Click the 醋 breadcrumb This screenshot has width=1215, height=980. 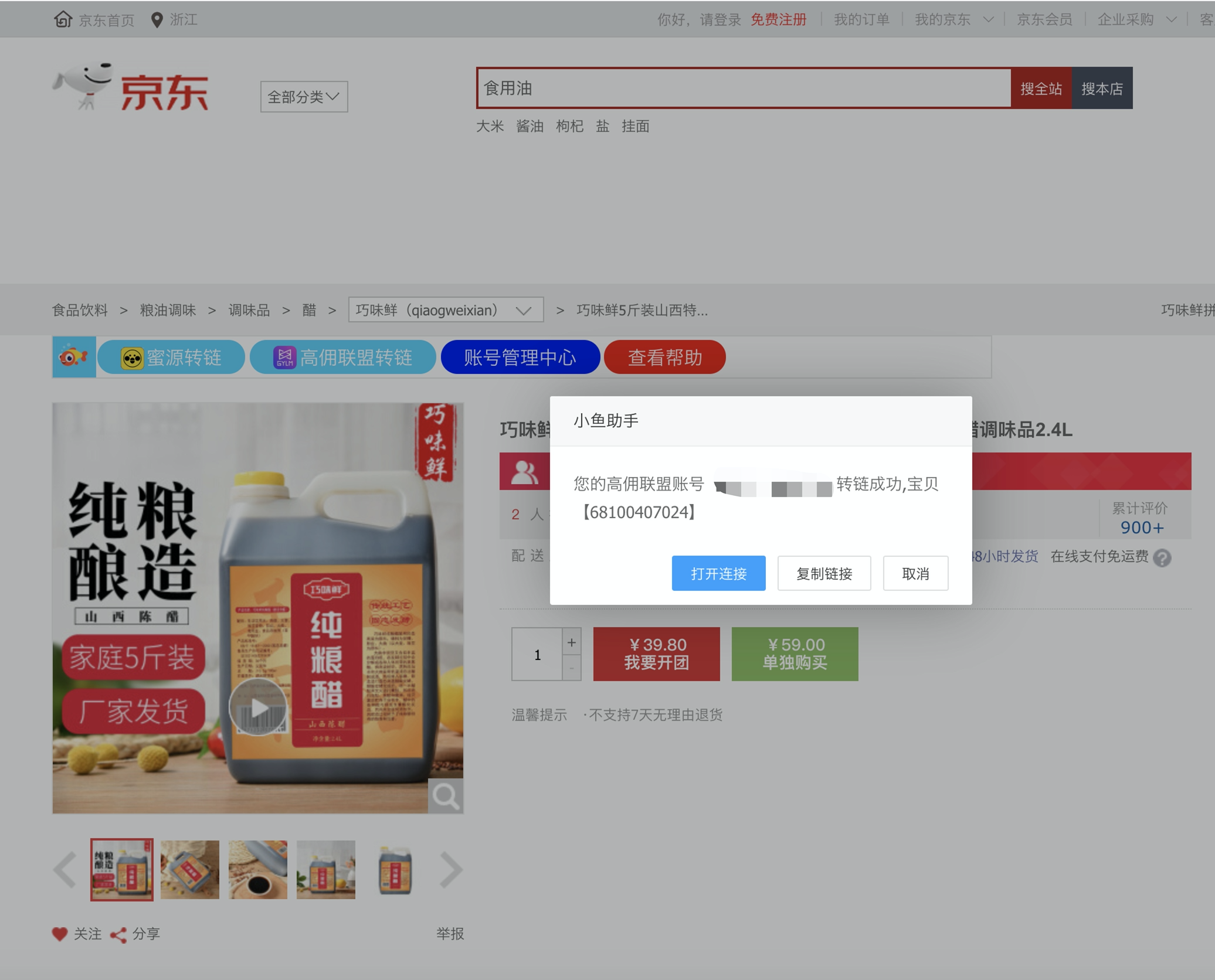[309, 310]
